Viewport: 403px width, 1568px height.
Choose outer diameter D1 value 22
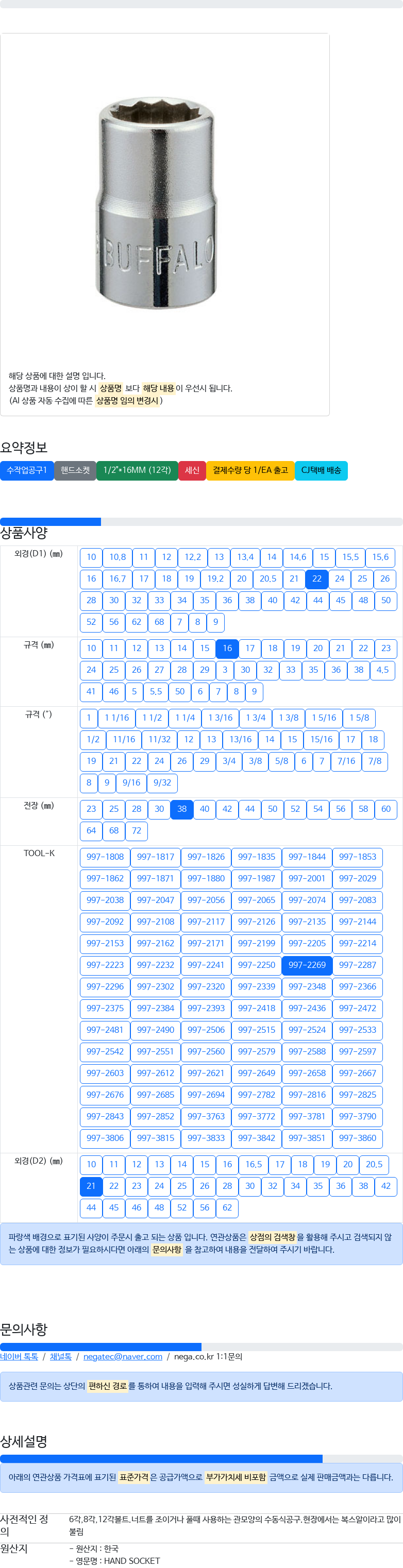point(316,579)
